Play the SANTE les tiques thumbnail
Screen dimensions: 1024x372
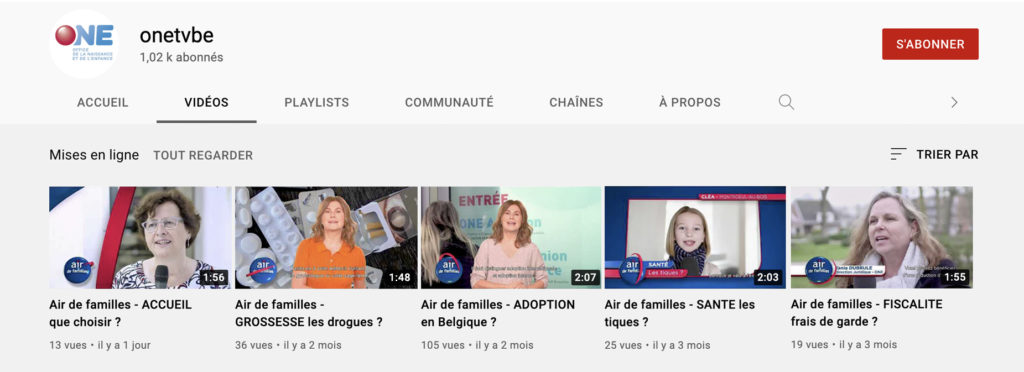coord(696,238)
